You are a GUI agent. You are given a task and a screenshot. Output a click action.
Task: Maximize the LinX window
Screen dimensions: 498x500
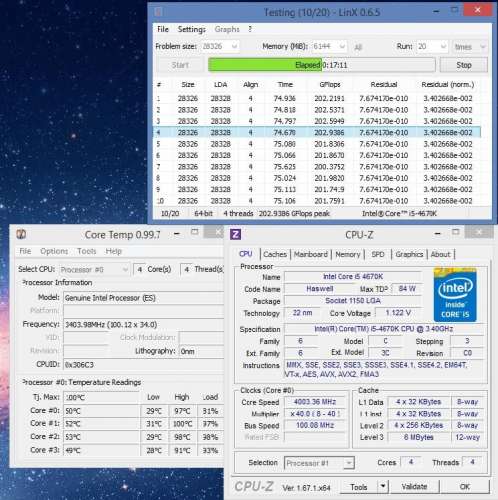click(454, 10)
